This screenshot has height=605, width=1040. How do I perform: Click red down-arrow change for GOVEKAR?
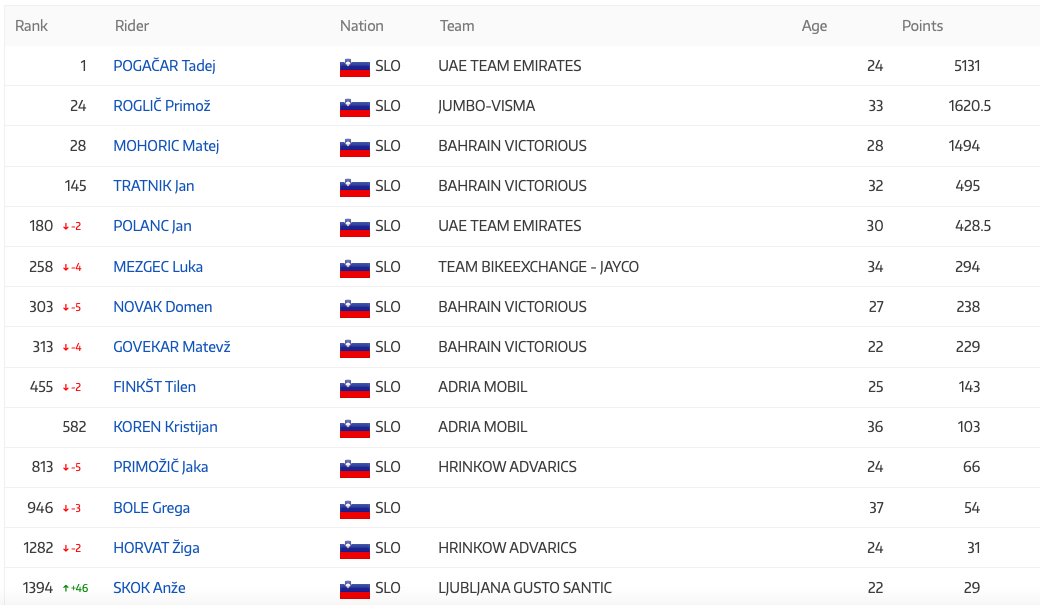pos(72,348)
